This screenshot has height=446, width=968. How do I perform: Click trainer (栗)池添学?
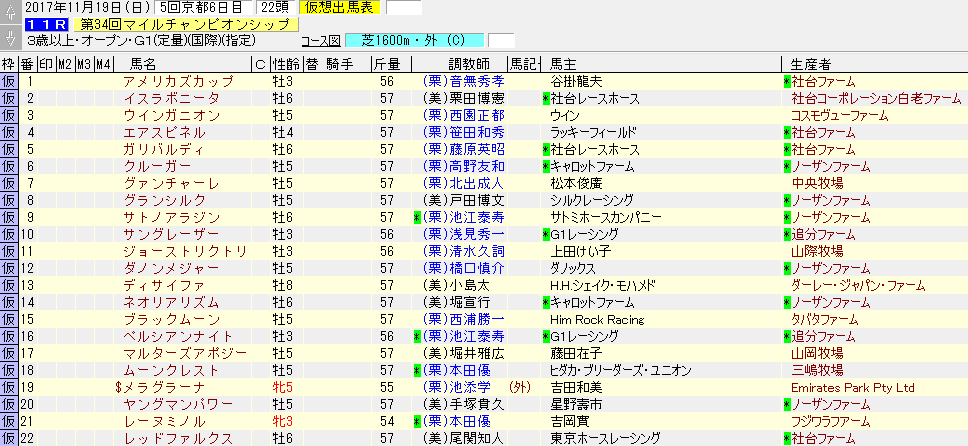coord(457,387)
